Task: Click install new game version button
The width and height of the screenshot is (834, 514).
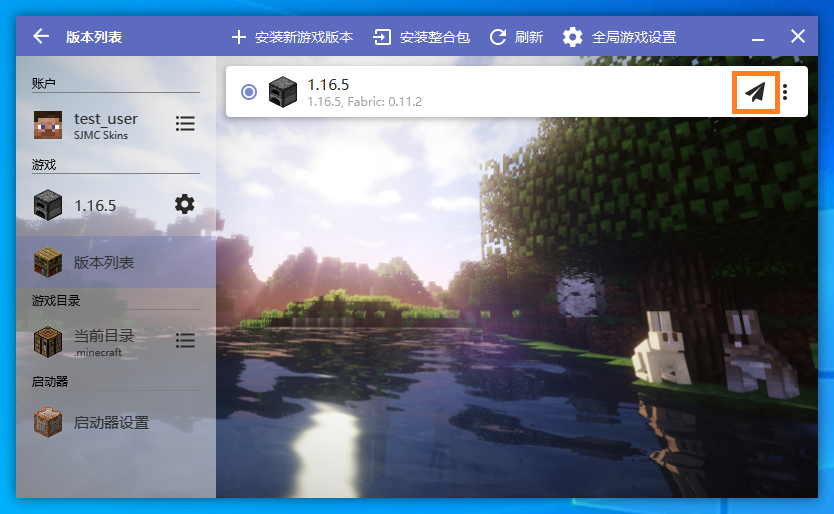Action: [292, 37]
